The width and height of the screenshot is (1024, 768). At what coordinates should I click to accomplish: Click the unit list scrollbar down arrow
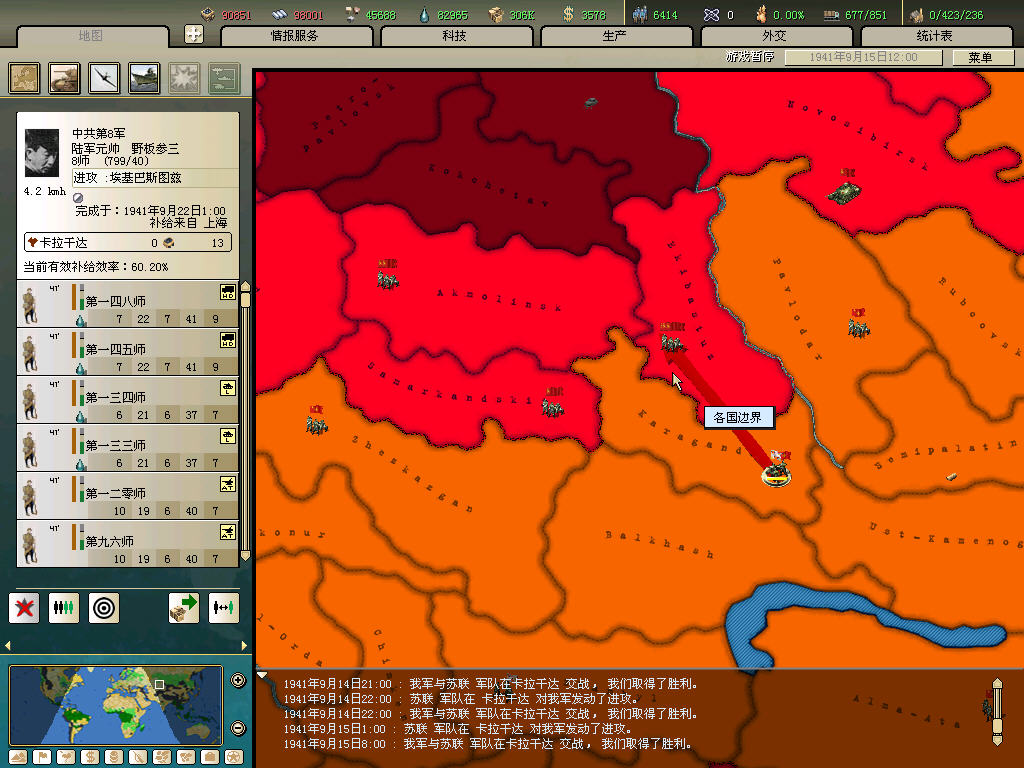tap(246, 556)
